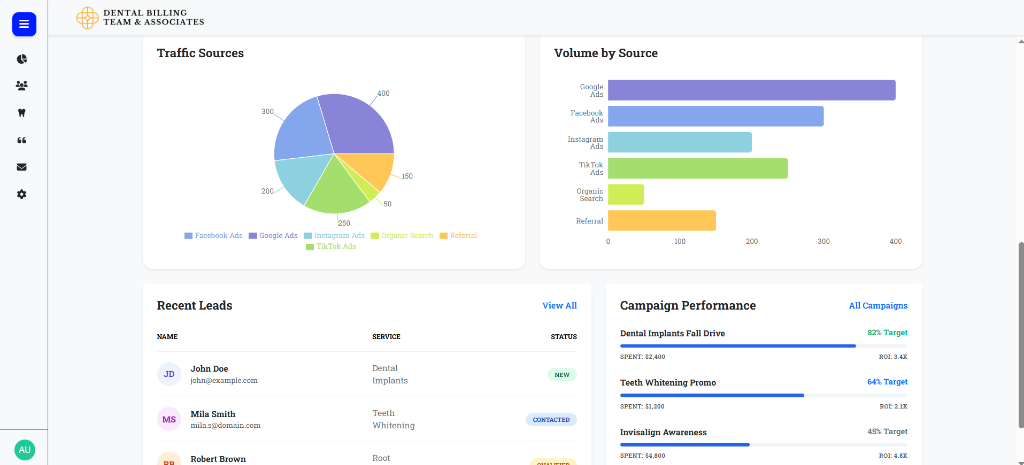Click the SPENT: $1,200 value
This screenshot has height=465, width=1024.
(642, 406)
